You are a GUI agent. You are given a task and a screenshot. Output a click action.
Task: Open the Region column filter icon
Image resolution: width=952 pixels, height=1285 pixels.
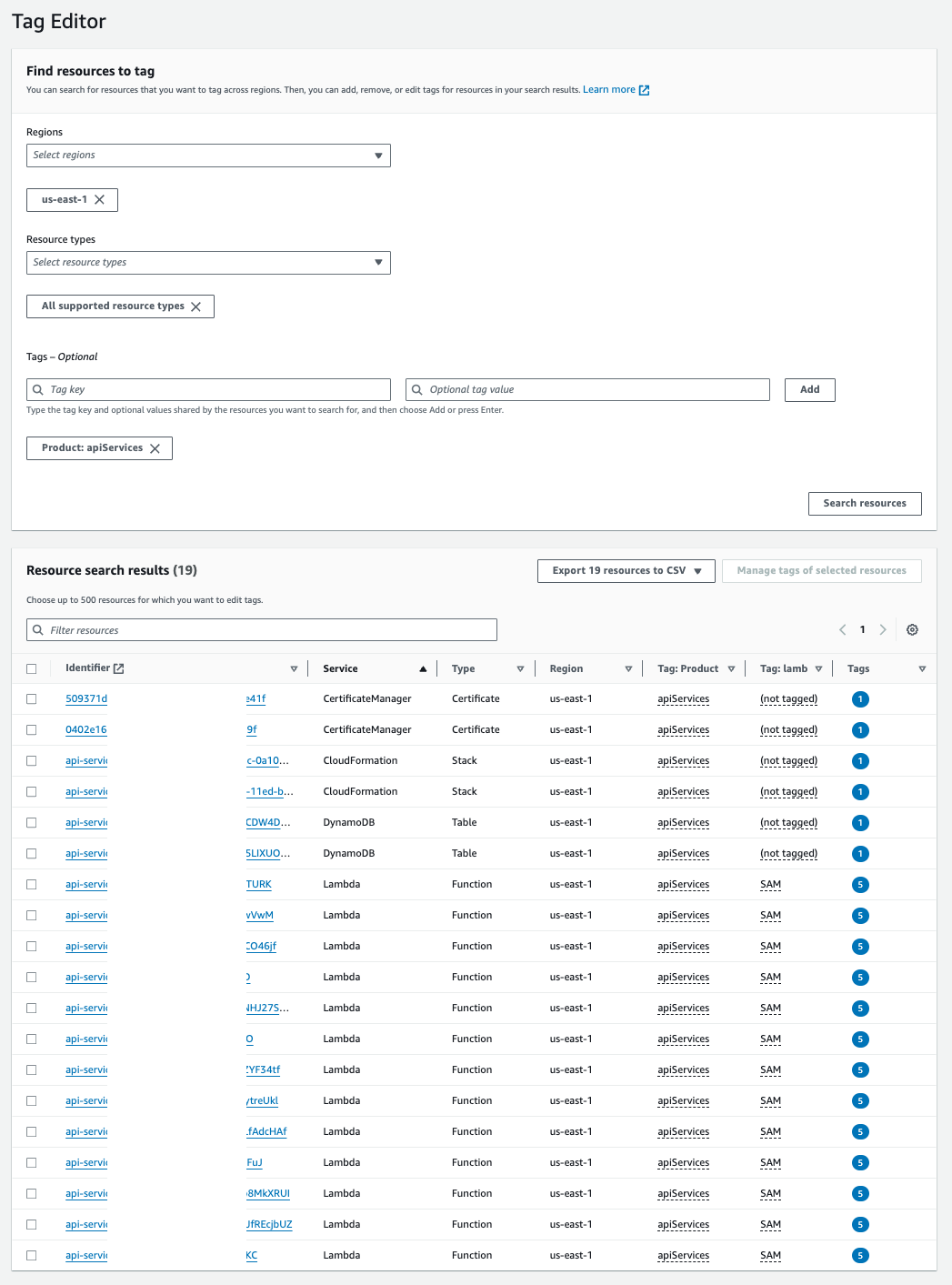coord(628,668)
